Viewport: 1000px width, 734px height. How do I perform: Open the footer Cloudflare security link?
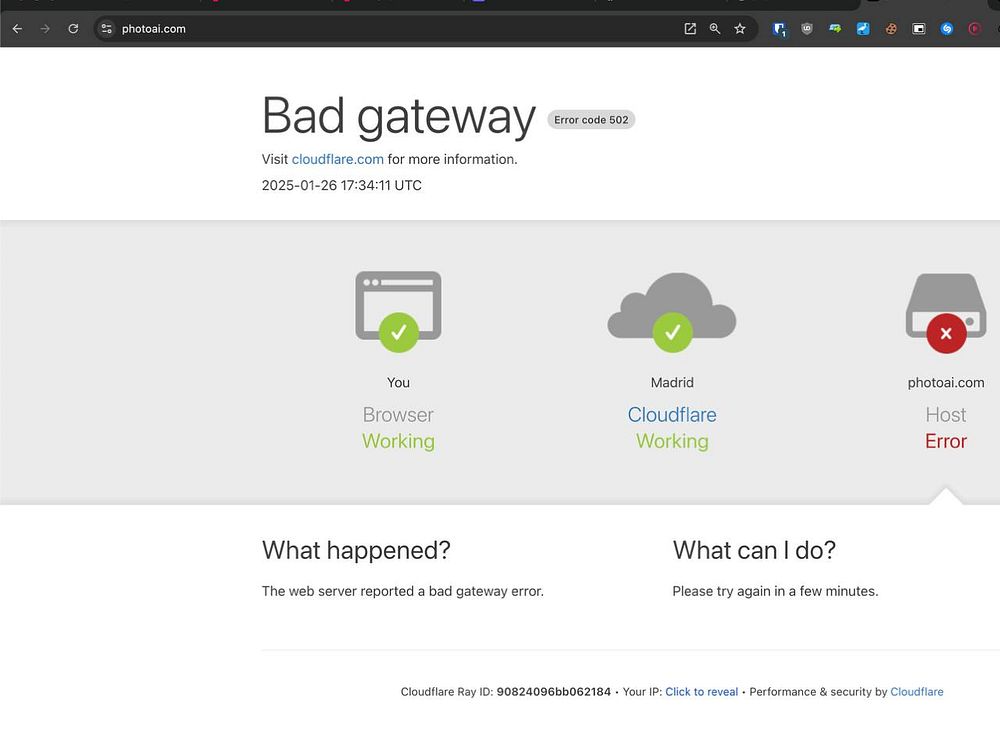(x=916, y=692)
